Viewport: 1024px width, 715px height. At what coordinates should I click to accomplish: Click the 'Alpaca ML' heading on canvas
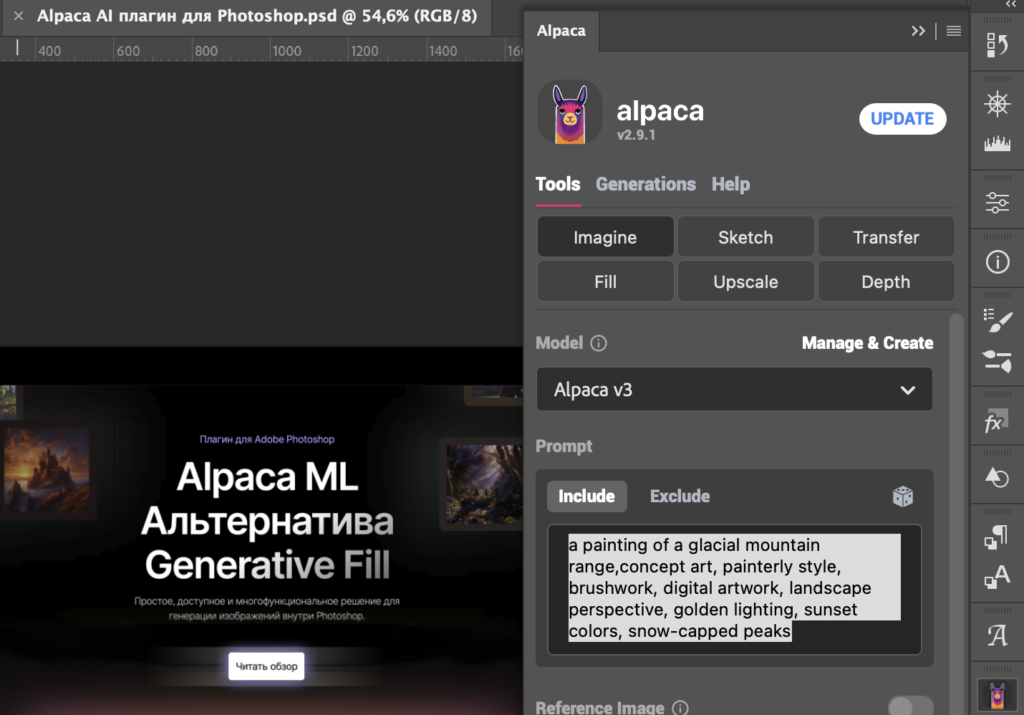tap(267, 477)
